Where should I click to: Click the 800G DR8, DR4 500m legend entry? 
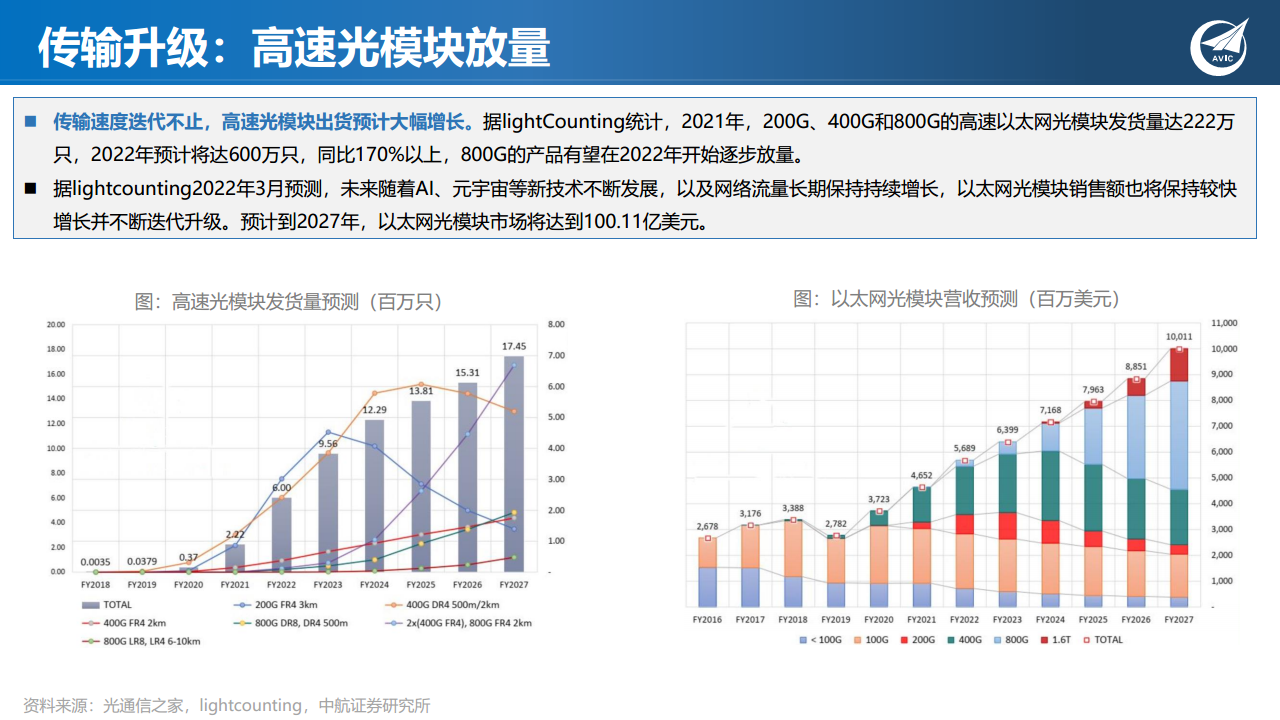(x=289, y=622)
